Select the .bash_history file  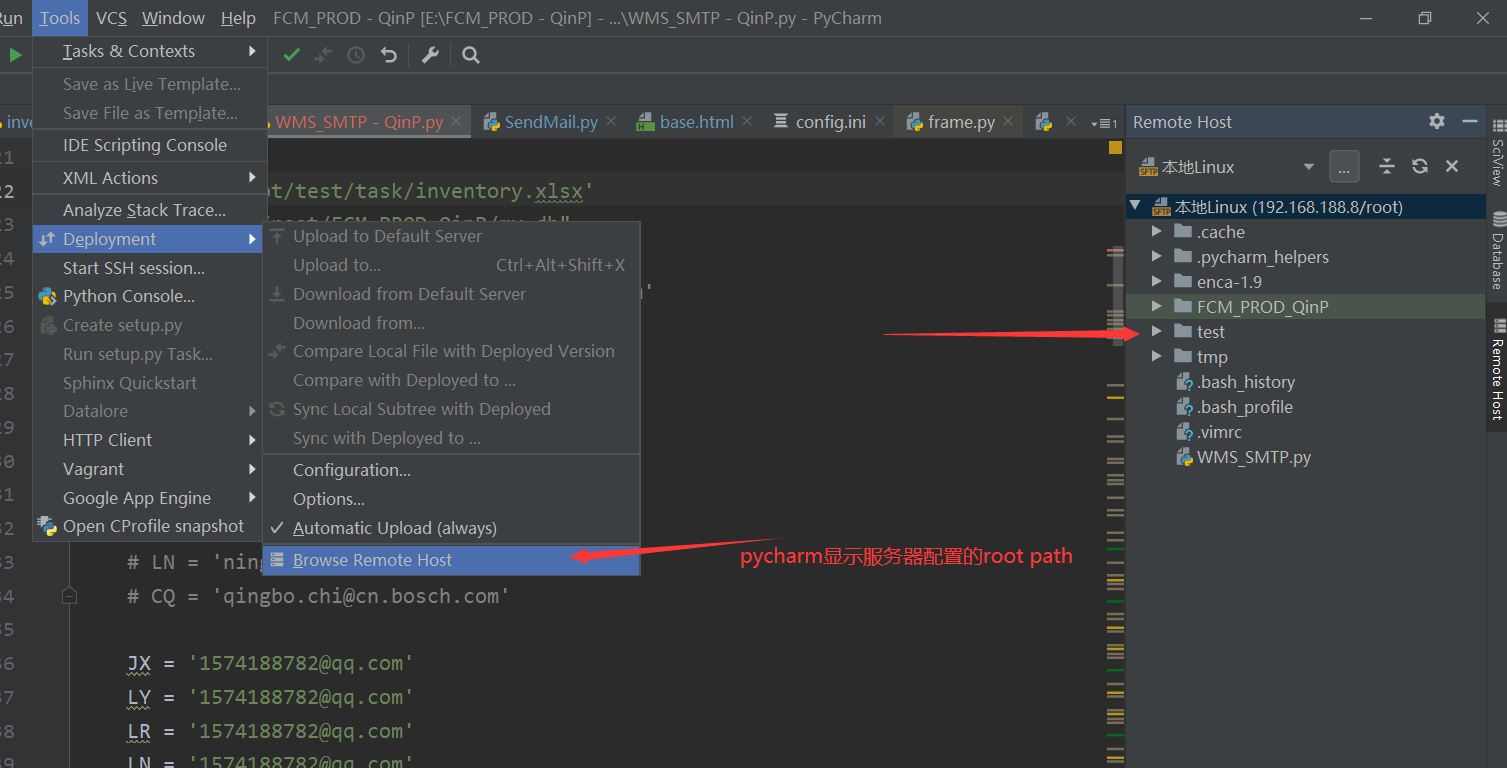1245,382
